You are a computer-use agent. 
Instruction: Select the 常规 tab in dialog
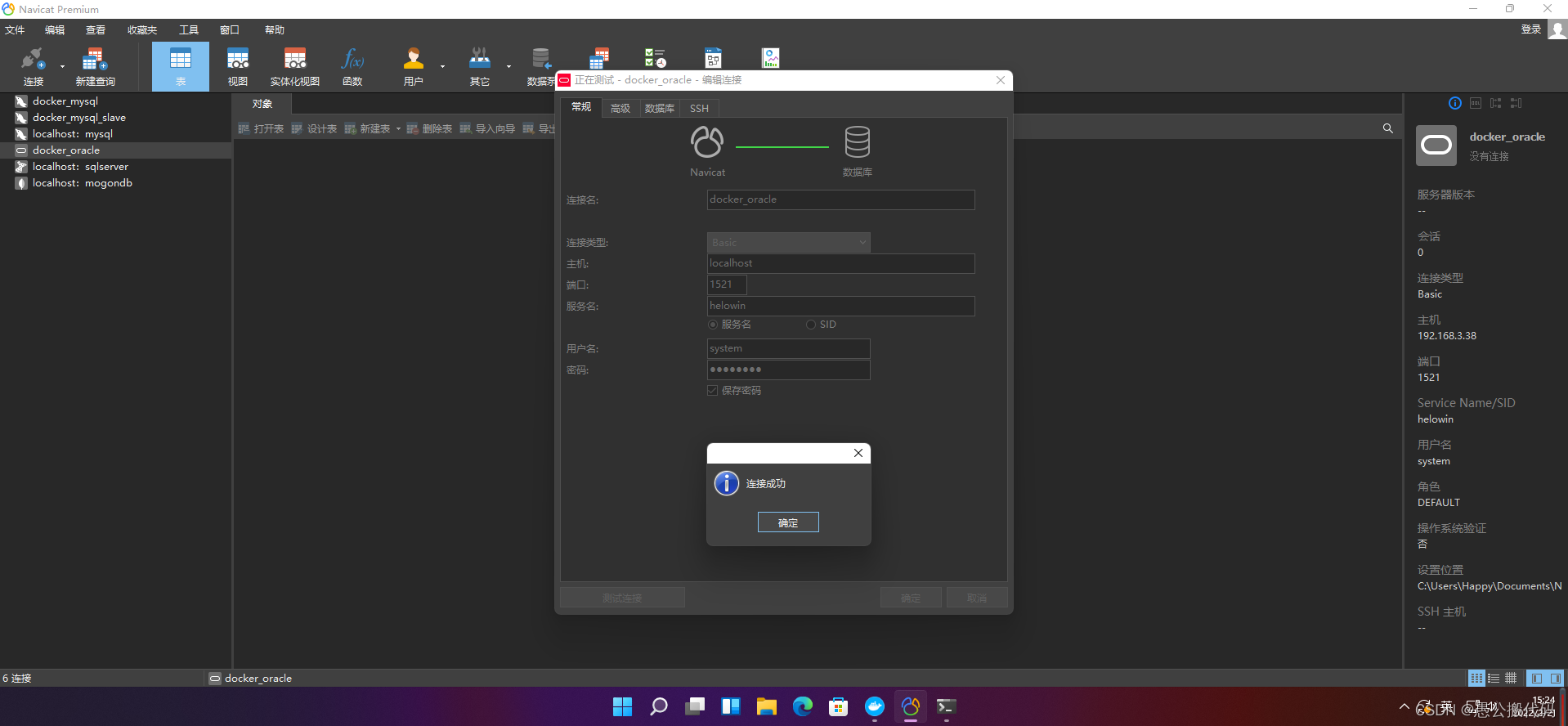581,107
